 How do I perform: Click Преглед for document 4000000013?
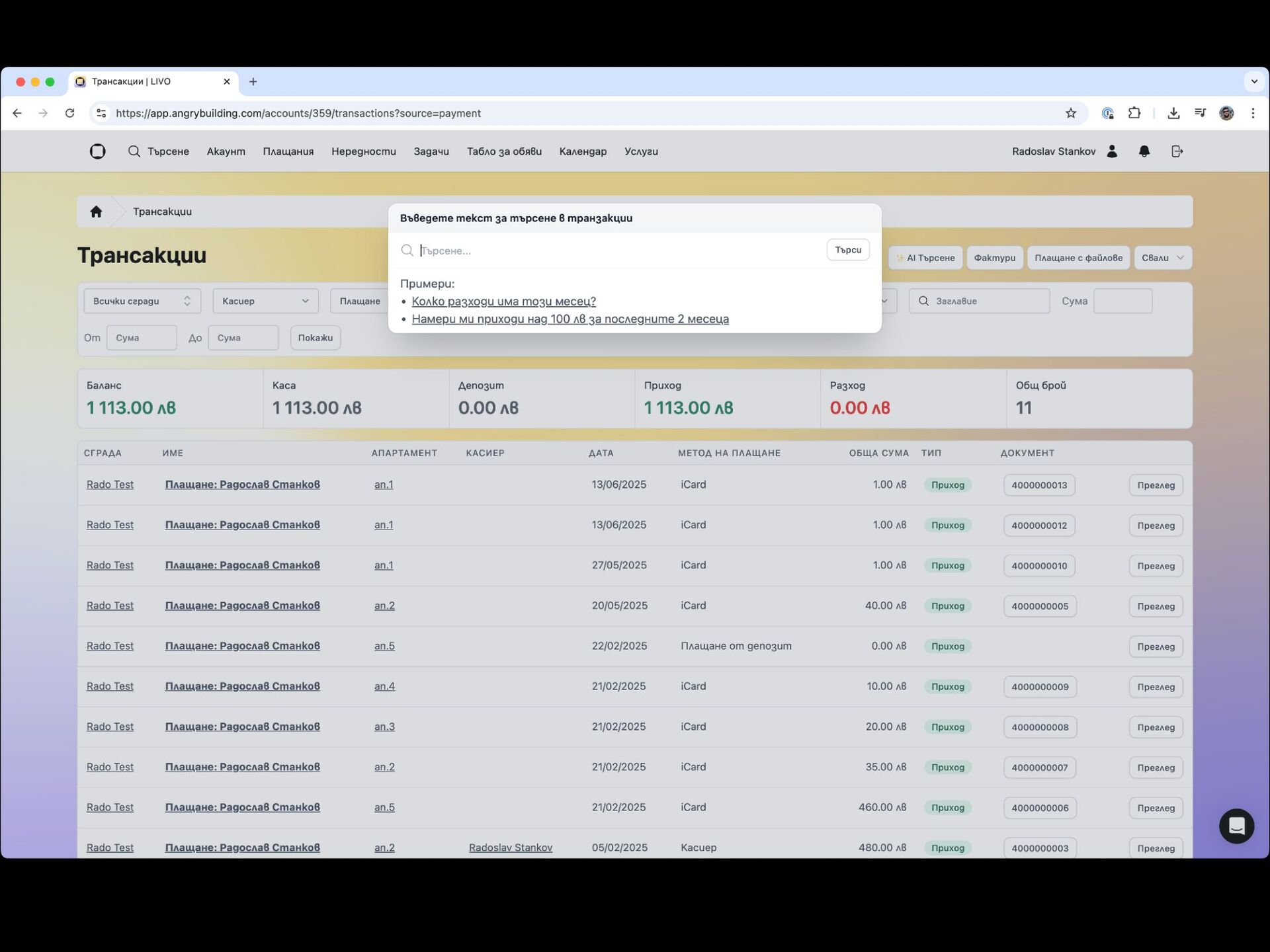(1155, 485)
